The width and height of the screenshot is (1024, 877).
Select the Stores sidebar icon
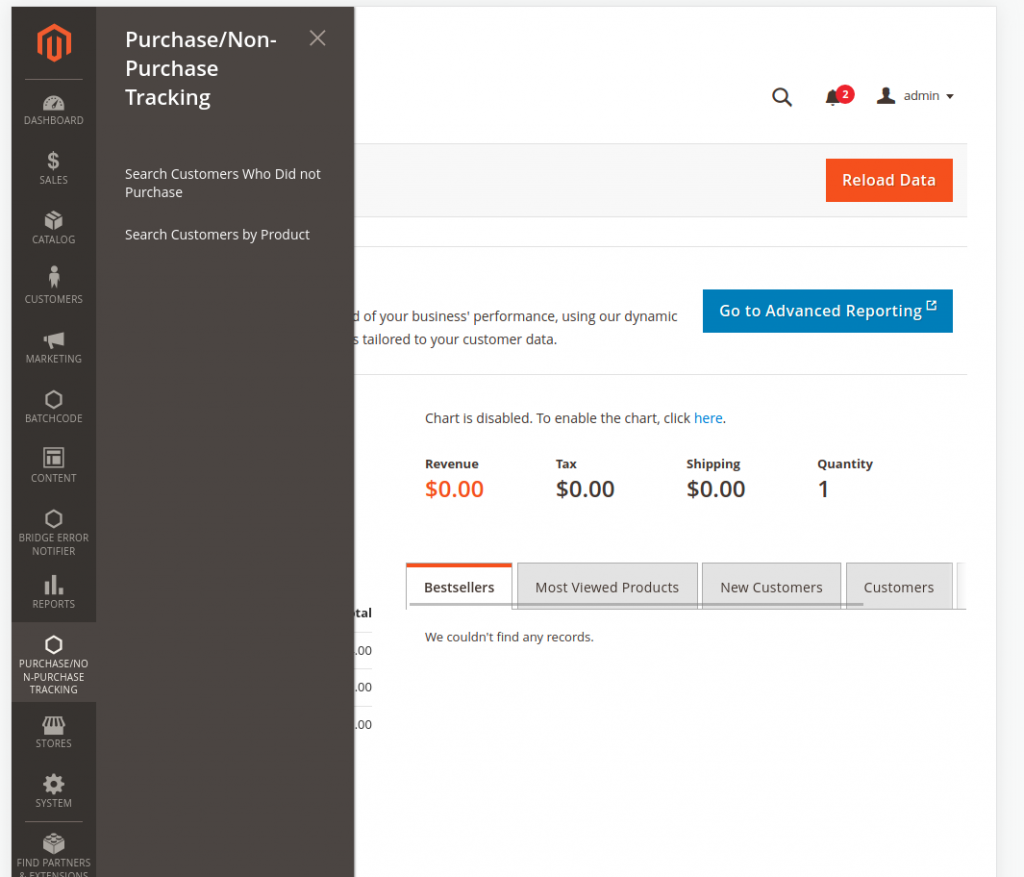53,730
